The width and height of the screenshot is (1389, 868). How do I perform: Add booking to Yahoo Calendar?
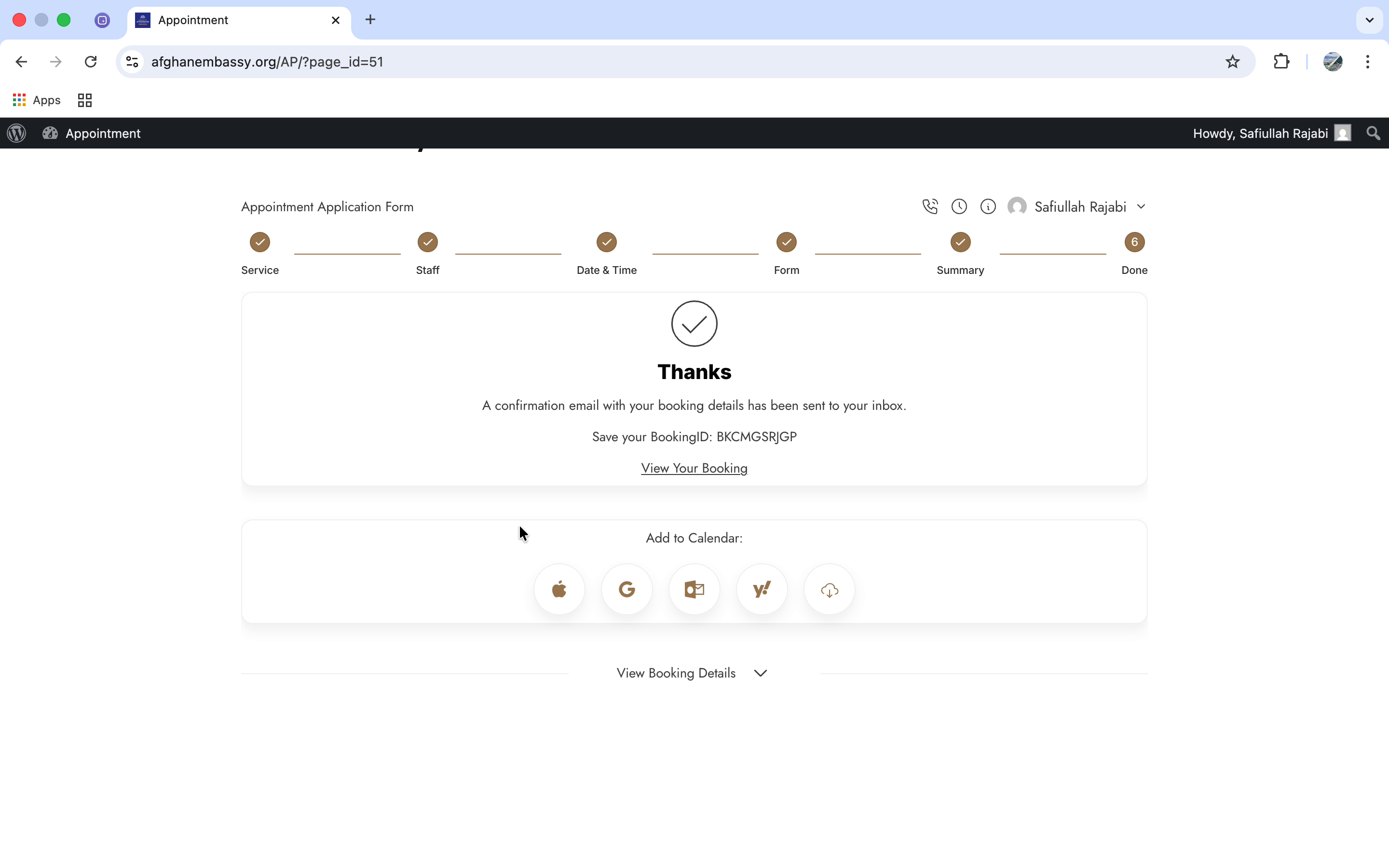tap(761, 588)
